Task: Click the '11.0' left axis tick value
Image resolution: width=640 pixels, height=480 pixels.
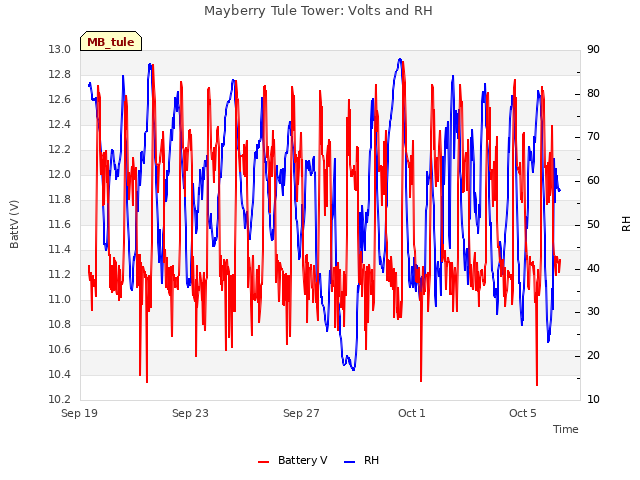Action: [x=60, y=300]
